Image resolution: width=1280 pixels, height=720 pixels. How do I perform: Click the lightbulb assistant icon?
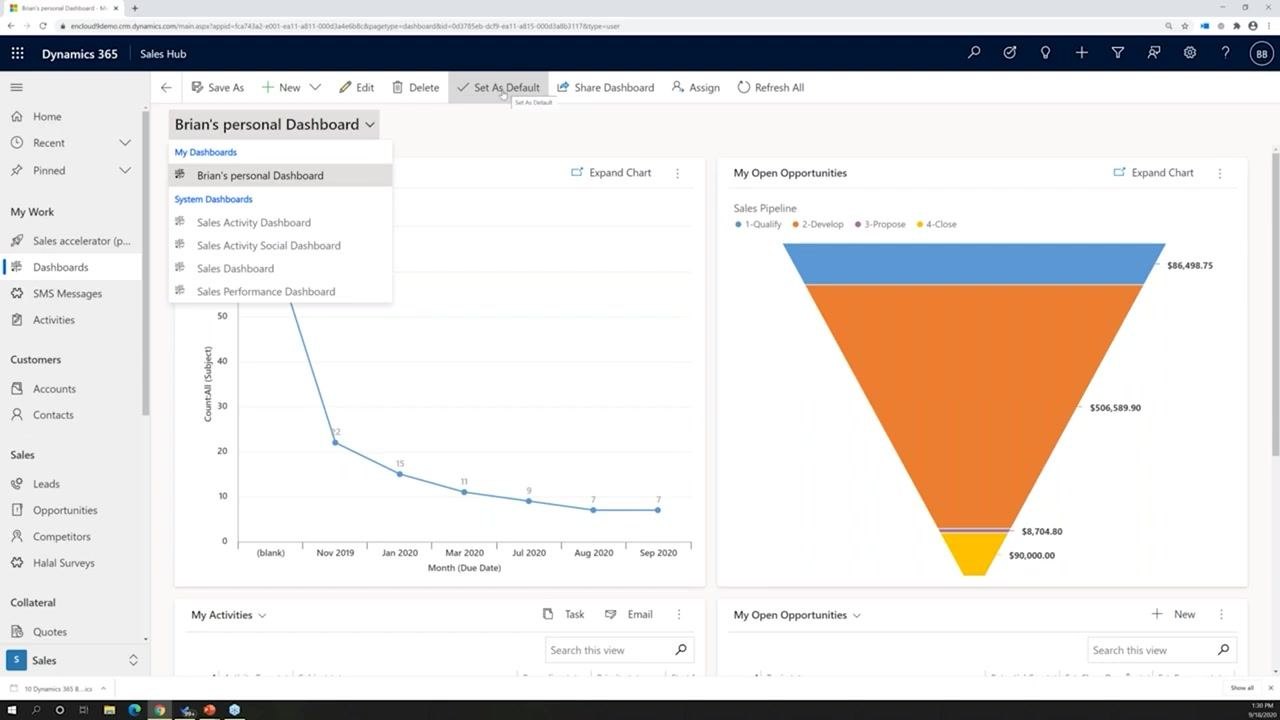pyautogui.click(x=1046, y=53)
